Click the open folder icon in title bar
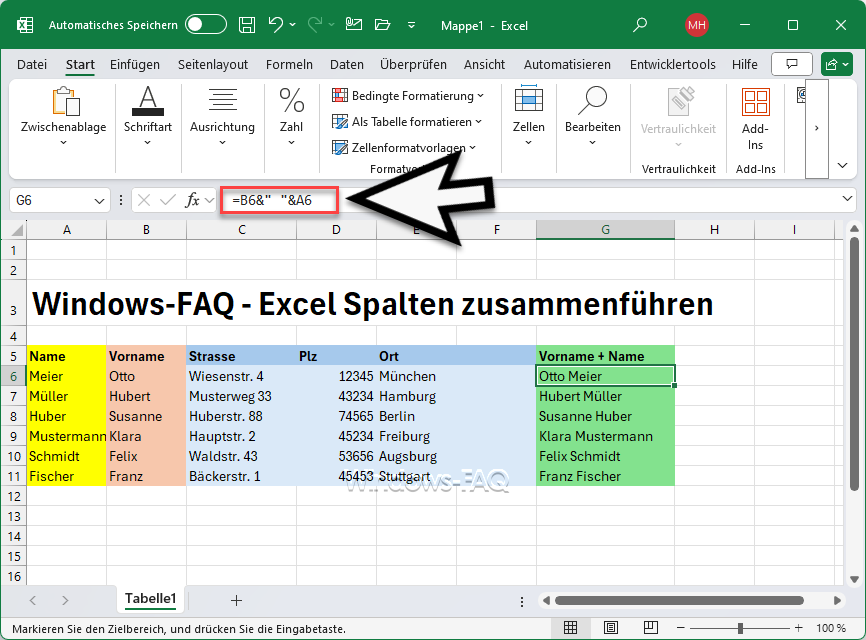The image size is (866, 640). click(x=382, y=24)
